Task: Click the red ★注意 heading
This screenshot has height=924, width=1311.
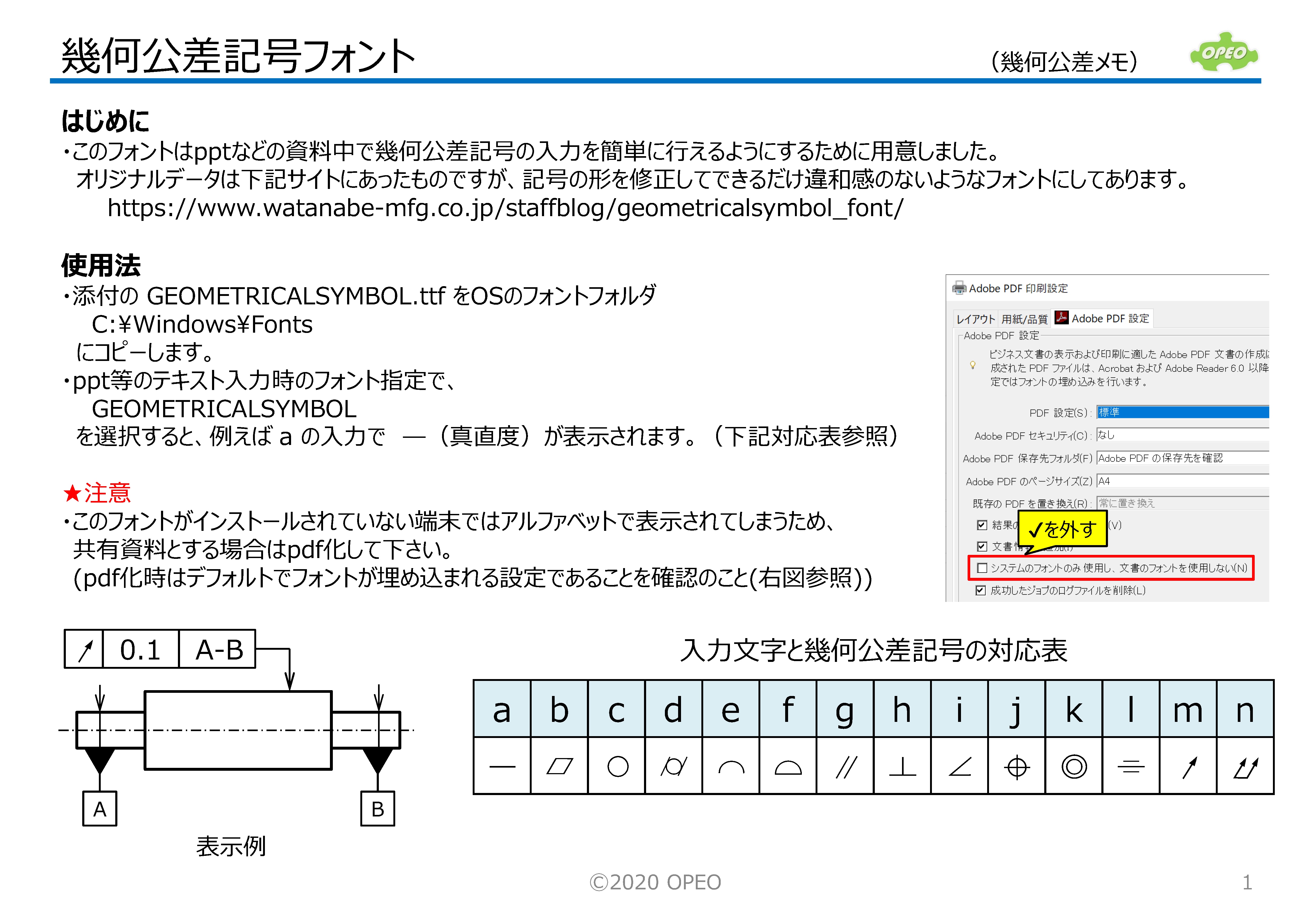Action: tap(97, 493)
